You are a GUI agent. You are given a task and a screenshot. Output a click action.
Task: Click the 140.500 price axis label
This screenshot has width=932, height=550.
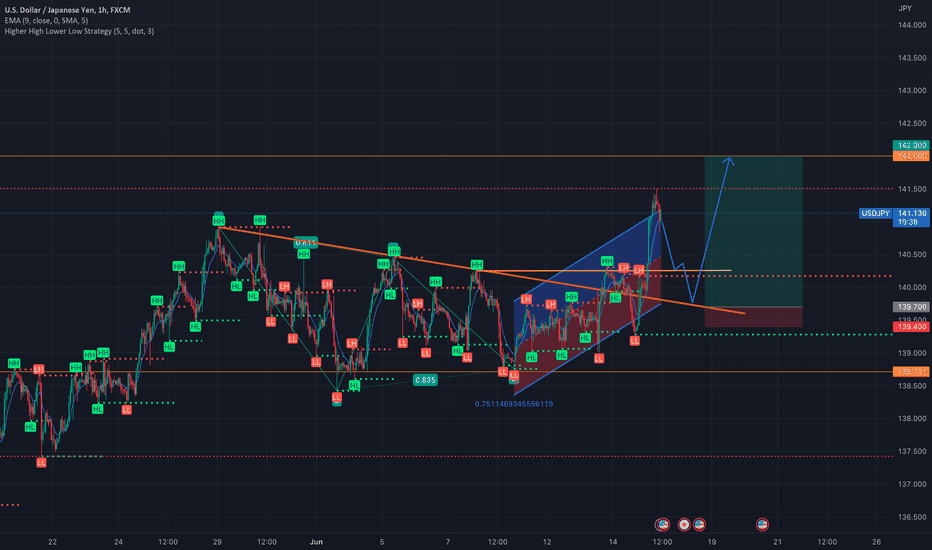tap(912, 254)
